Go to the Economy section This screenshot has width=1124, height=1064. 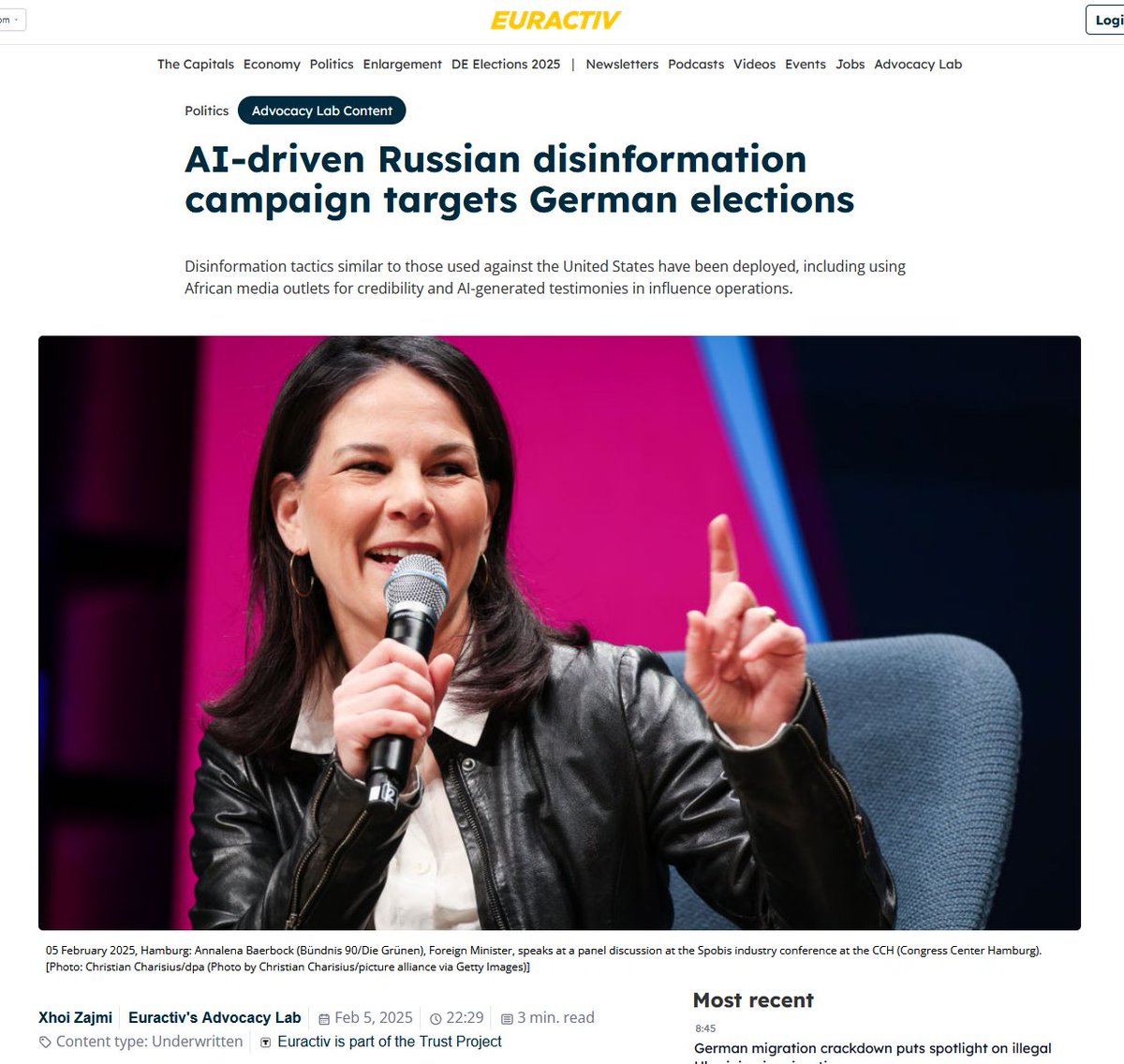tap(272, 64)
